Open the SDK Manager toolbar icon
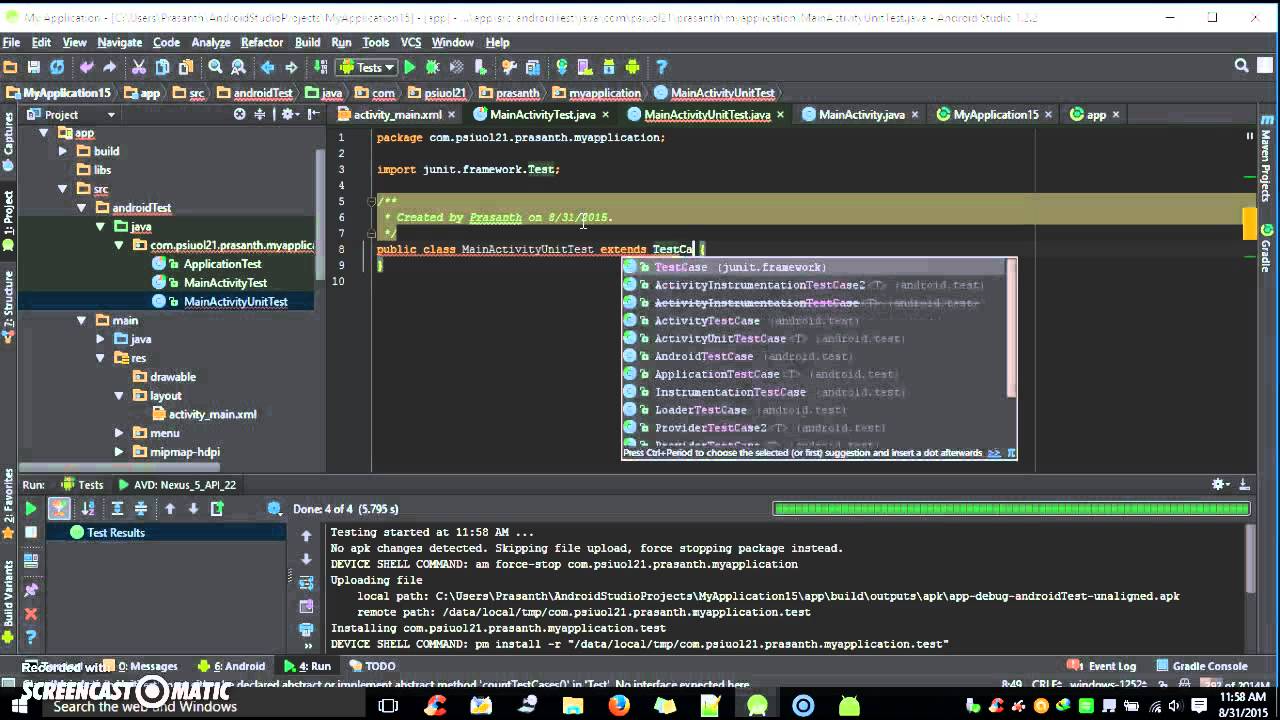Image resolution: width=1280 pixels, height=720 pixels. [609, 67]
